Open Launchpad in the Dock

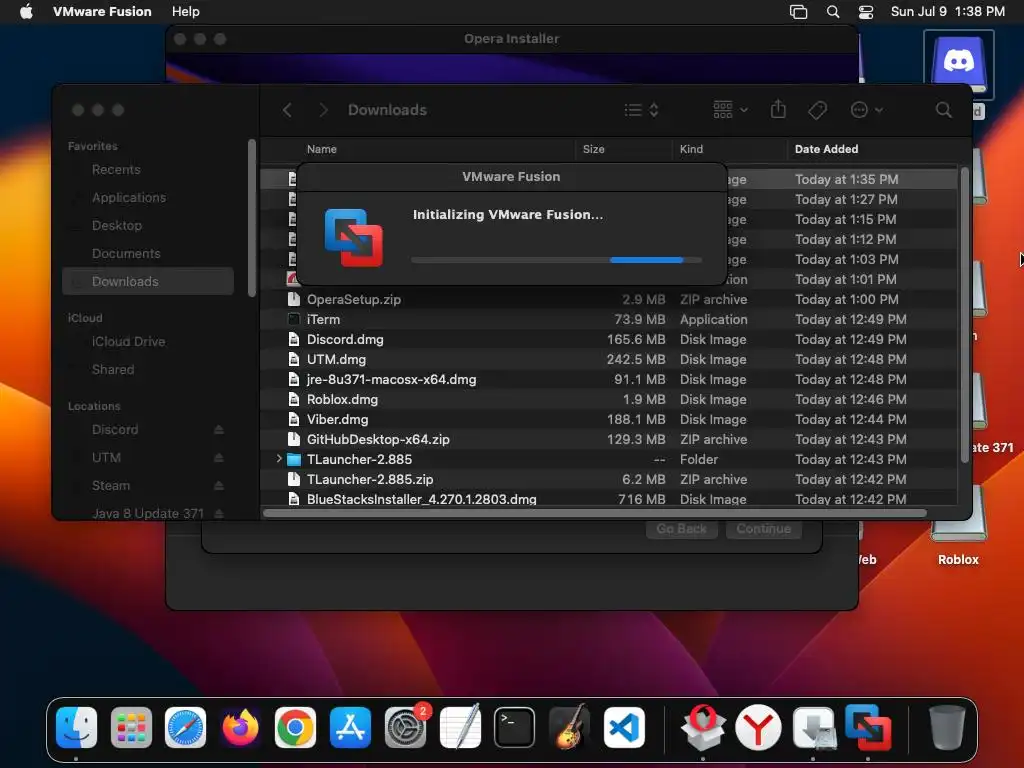click(131, 727)
